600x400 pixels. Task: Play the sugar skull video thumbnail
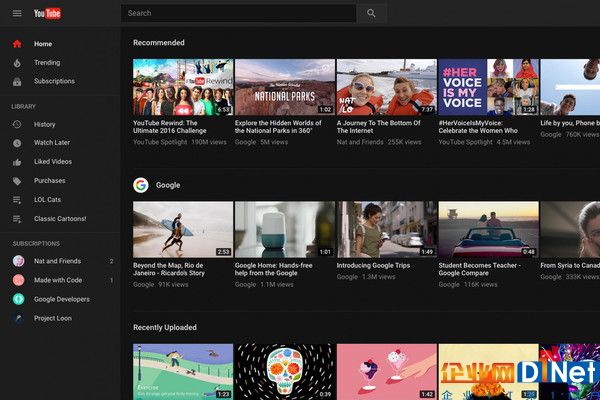pyautogui.click(x=285, y=372)
